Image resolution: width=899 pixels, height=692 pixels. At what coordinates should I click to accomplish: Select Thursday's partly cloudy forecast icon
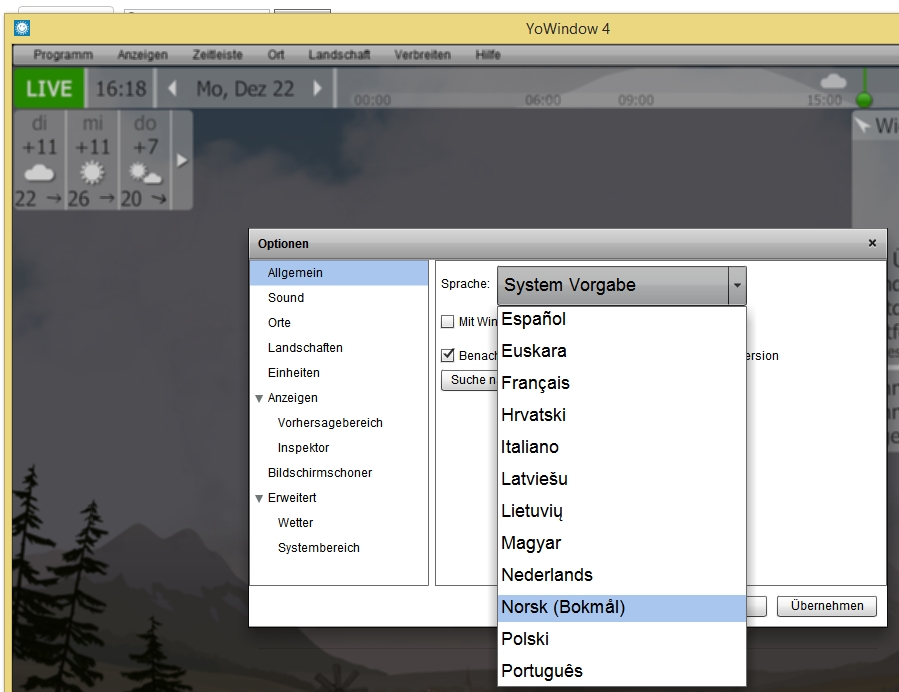(x=145, y=173)
